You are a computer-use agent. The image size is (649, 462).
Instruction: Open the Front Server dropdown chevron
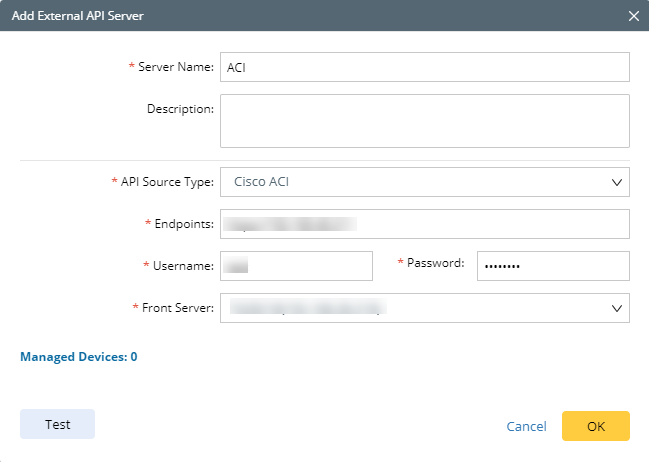point(616,308)
